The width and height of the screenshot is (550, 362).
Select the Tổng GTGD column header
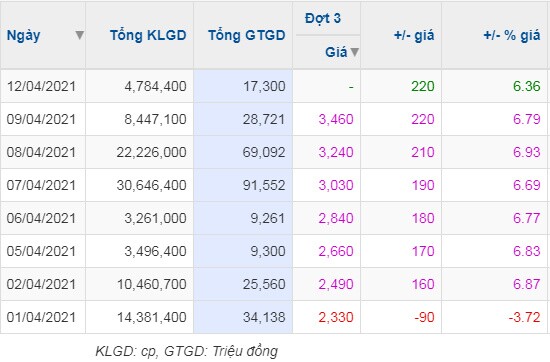point(247,35)
